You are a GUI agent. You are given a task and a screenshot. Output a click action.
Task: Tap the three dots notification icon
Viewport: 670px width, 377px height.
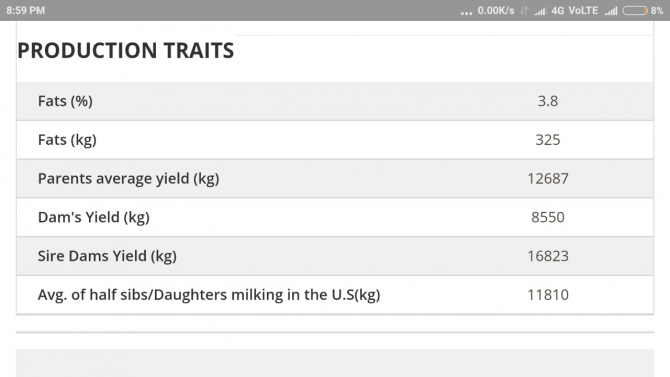click(x=466, y=14)
